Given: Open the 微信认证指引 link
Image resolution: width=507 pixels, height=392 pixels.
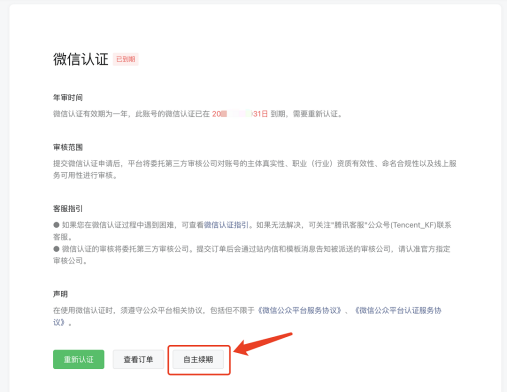Looking at the screenshot, I should (x=226, y=225).
